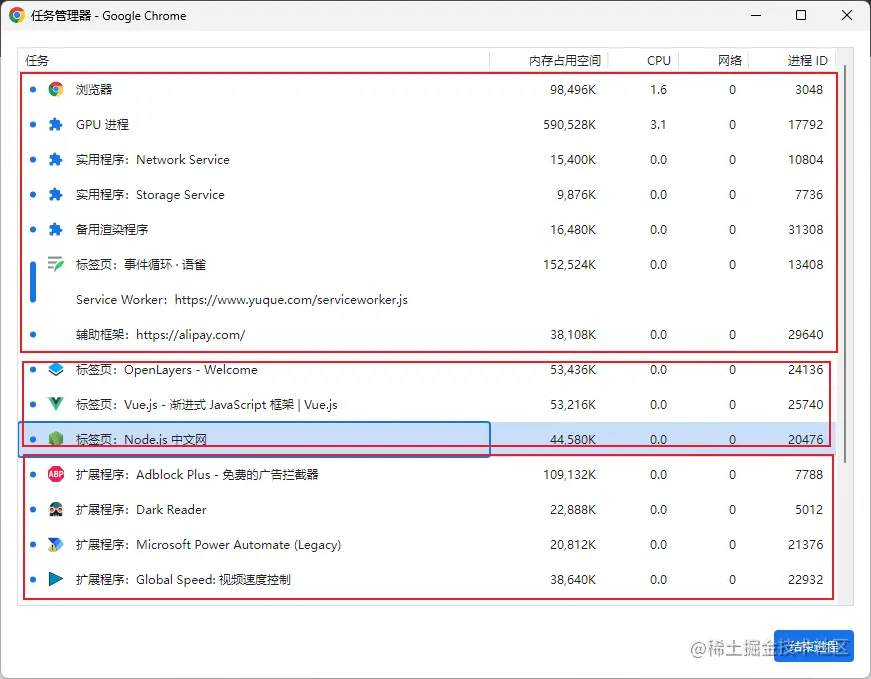Click CPU value 3.1
This screenshot has height=679, width=871.
coord(658,124)
